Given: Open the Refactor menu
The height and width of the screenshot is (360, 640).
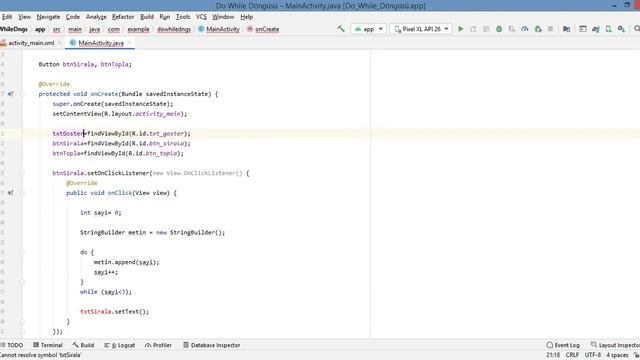Looking at the screenshot, I should click(123, 17).
